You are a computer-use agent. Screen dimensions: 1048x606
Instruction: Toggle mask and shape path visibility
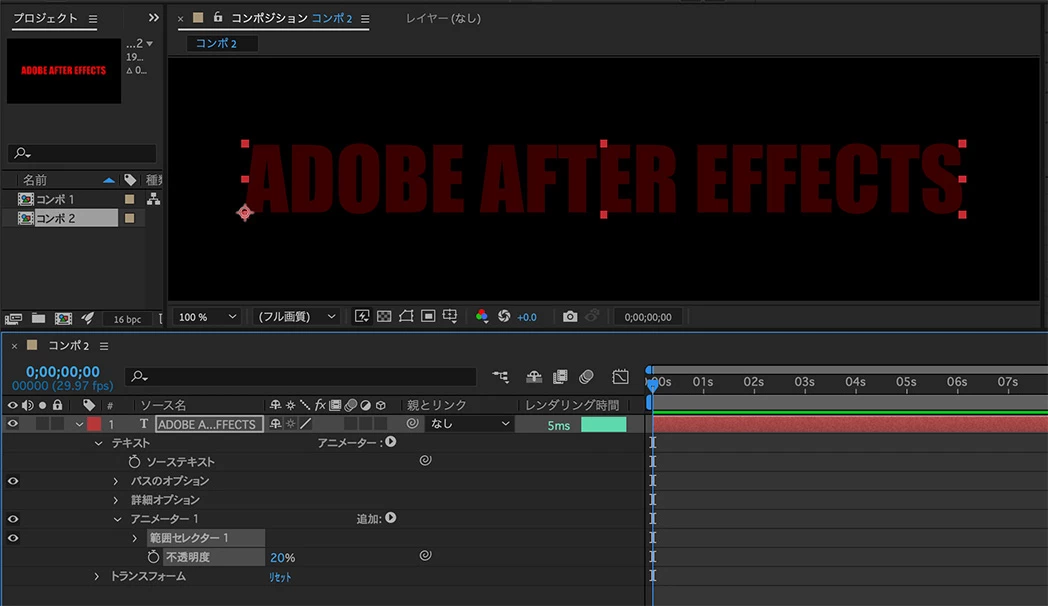[406, 316]
